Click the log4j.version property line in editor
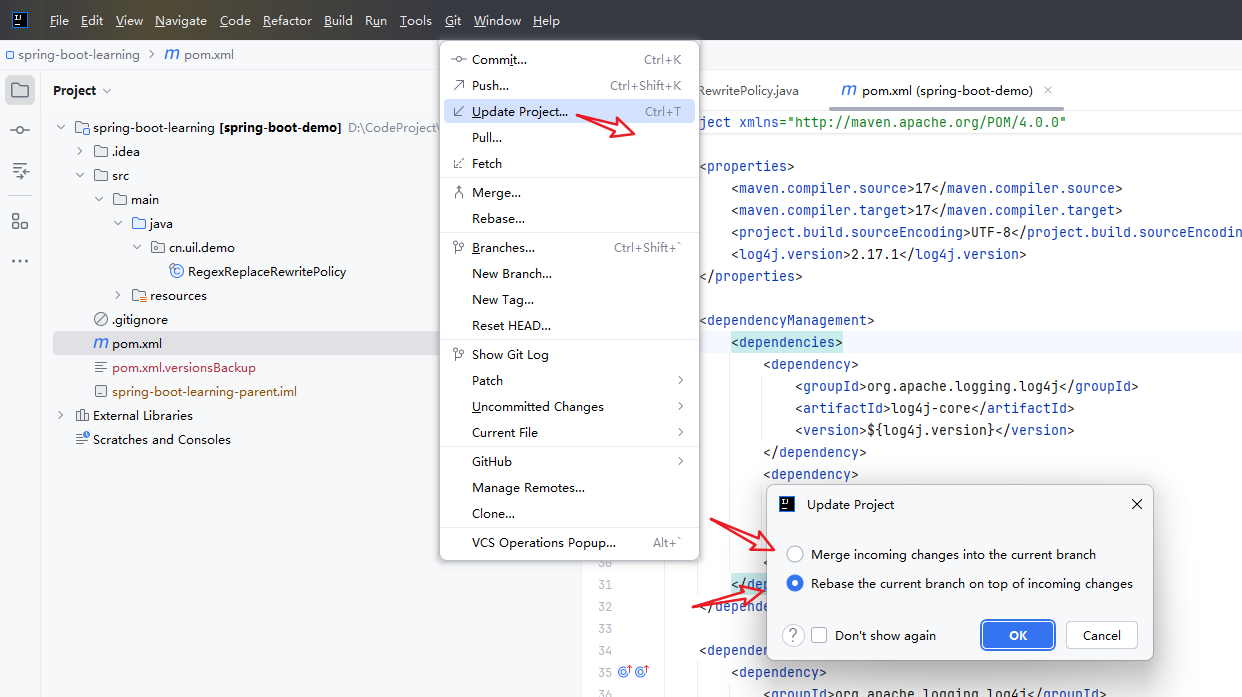 pyautogui.click(x=879, y=254)
